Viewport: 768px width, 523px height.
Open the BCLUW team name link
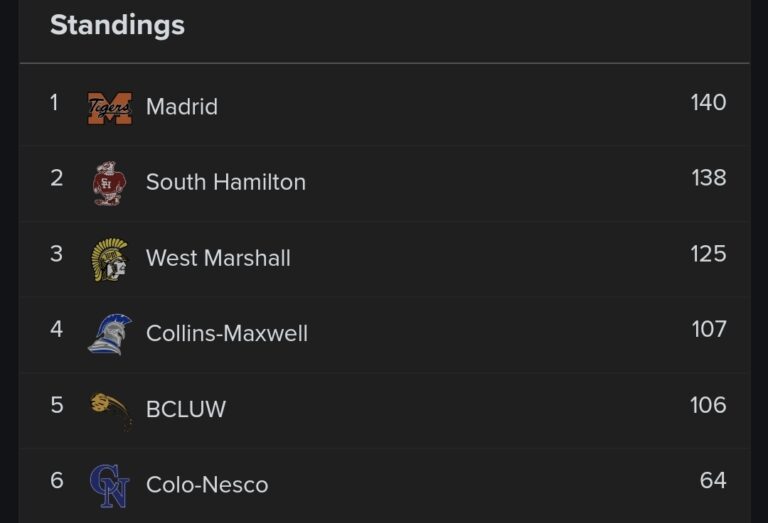coord(186,409)
